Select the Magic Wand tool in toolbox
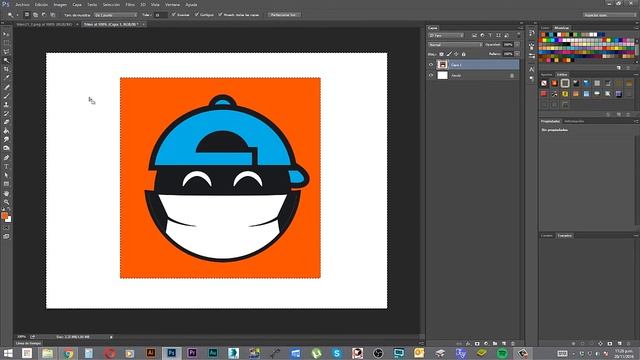 (6, 60)
